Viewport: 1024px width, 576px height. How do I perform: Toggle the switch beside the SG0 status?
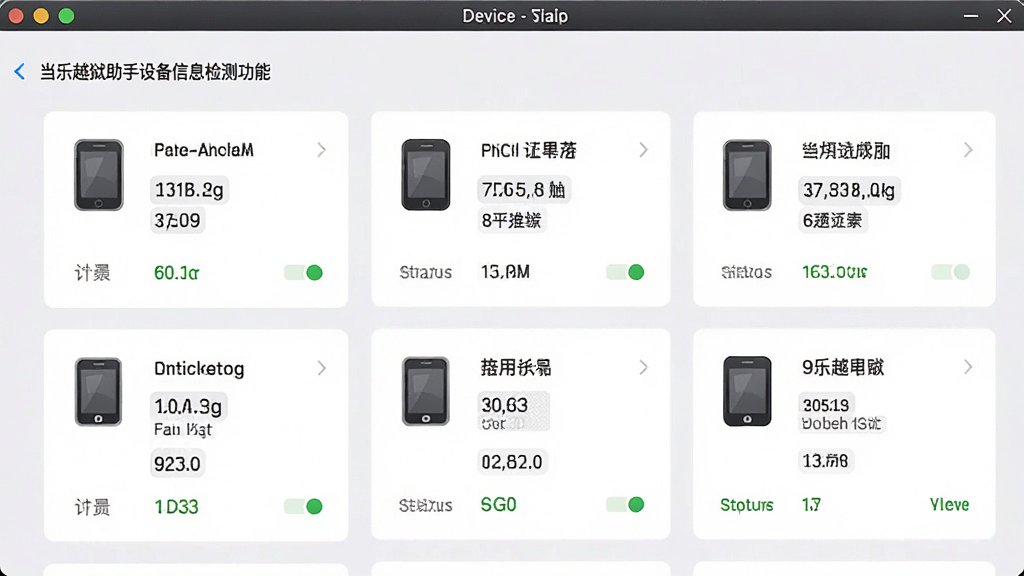625,504
